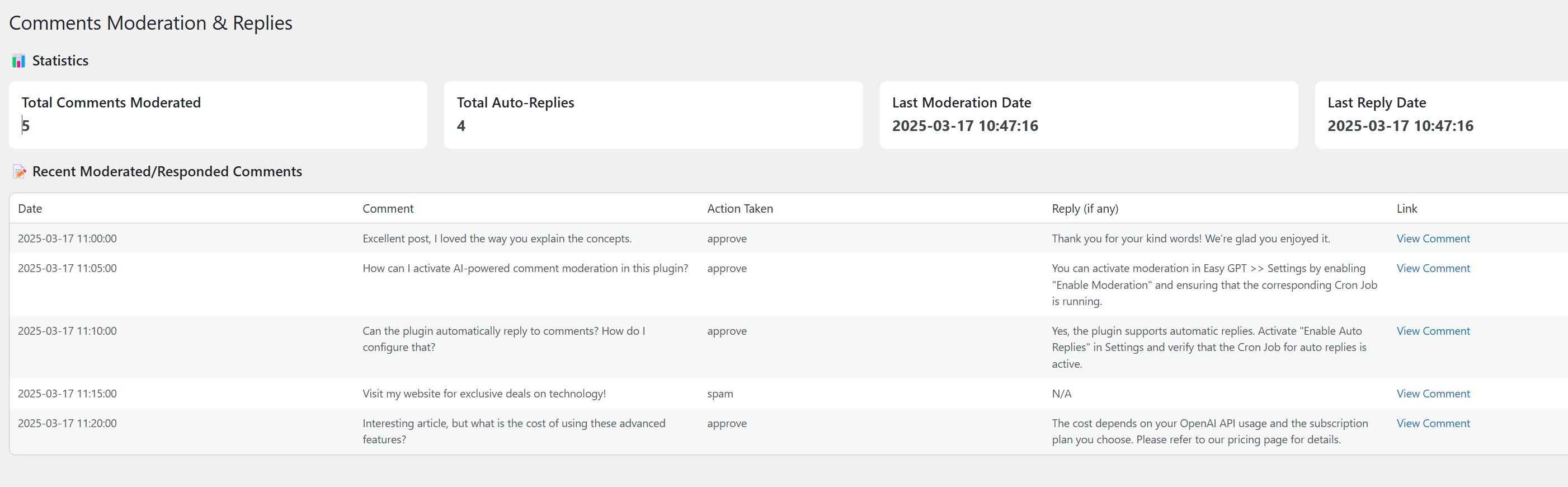The height and width of the screenshot is (487, 1568).
Task: Select date cell 2025-03-17 11:10:00
Action: pyautogui.click(x=67, y=331)
